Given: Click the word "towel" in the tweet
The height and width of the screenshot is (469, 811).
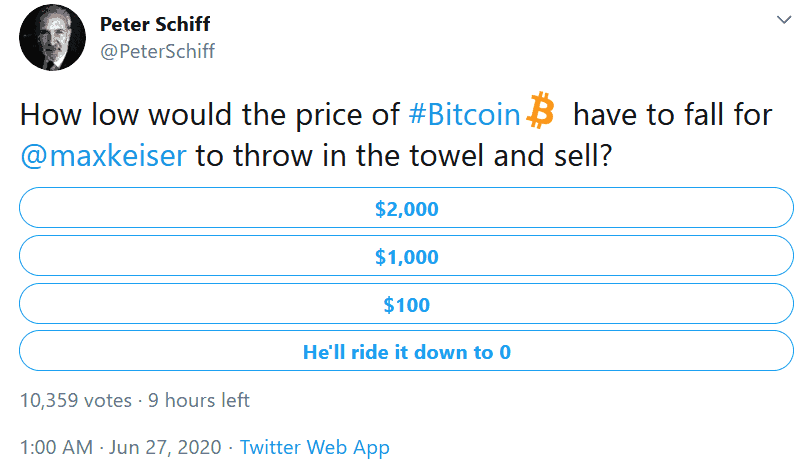Looking at the screenshot, I should 447,156.
